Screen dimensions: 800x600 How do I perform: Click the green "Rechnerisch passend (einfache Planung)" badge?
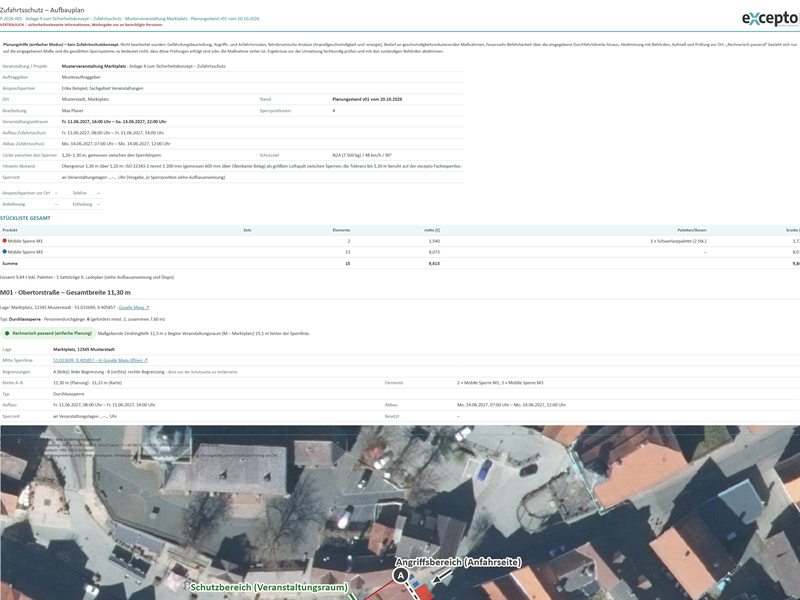(48, 333)
